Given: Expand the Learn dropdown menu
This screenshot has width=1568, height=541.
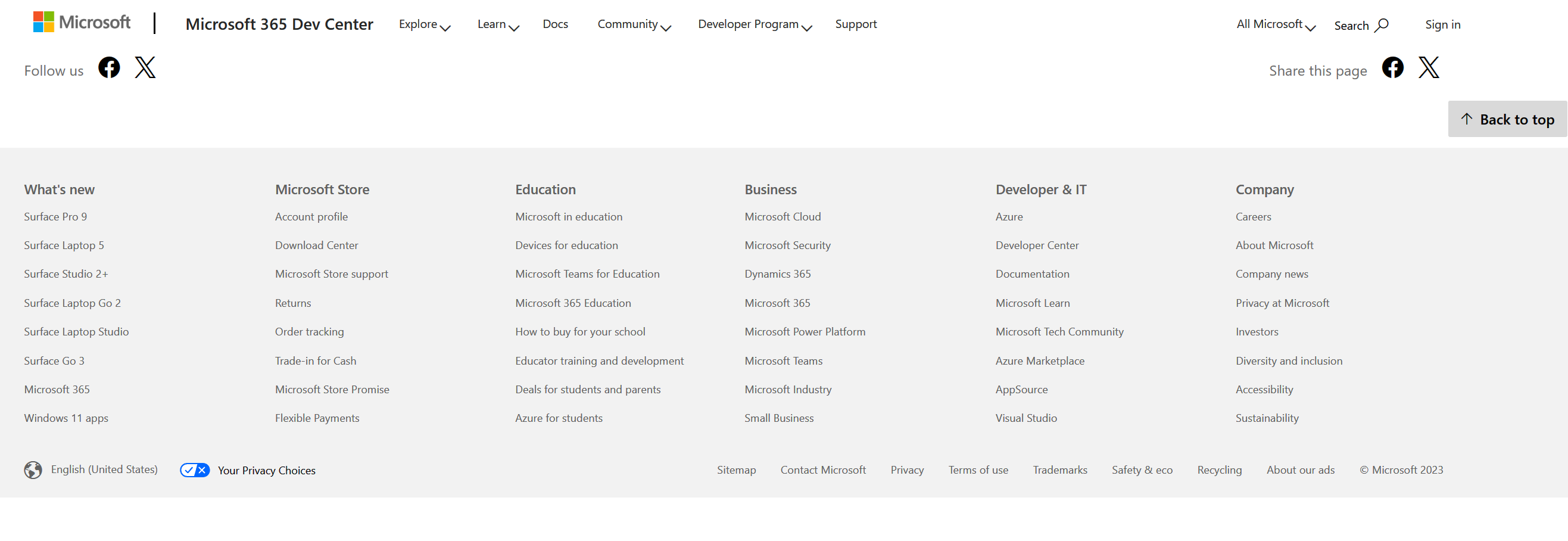Looking at the screenshot, I should tap(498, 24).
